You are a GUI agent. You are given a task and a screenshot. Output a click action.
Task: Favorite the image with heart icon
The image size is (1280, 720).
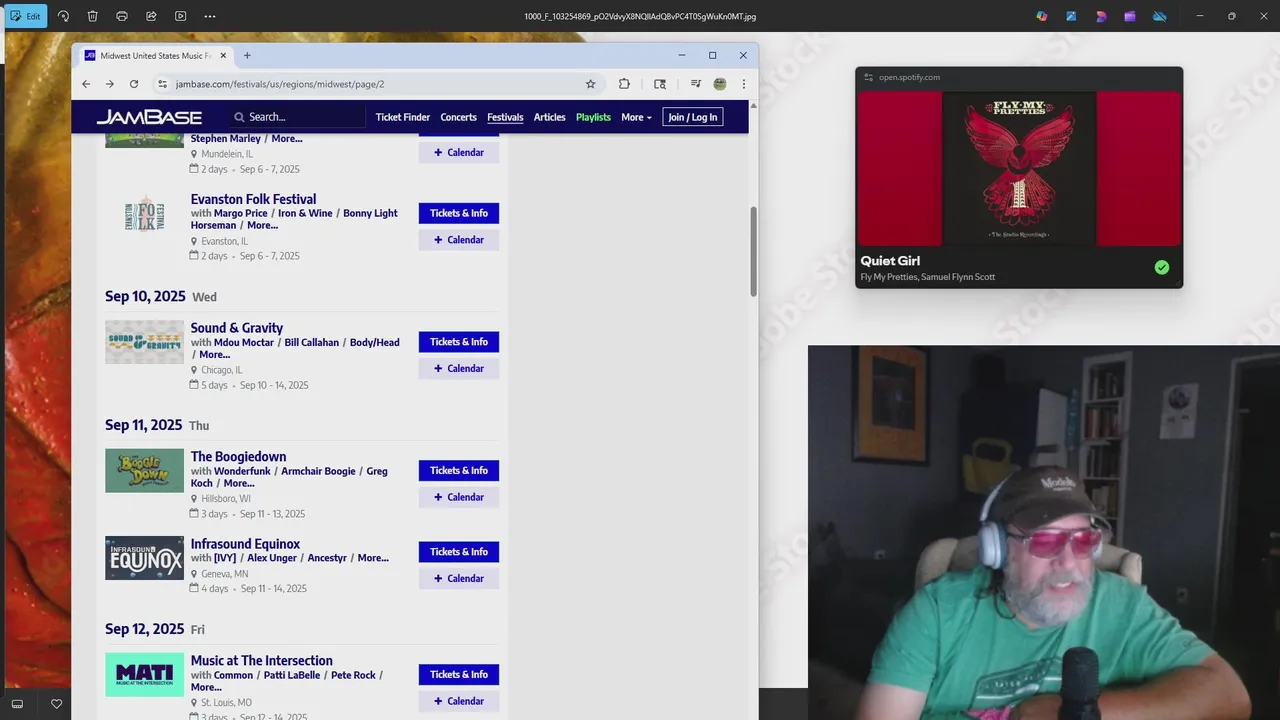(56, 704)
